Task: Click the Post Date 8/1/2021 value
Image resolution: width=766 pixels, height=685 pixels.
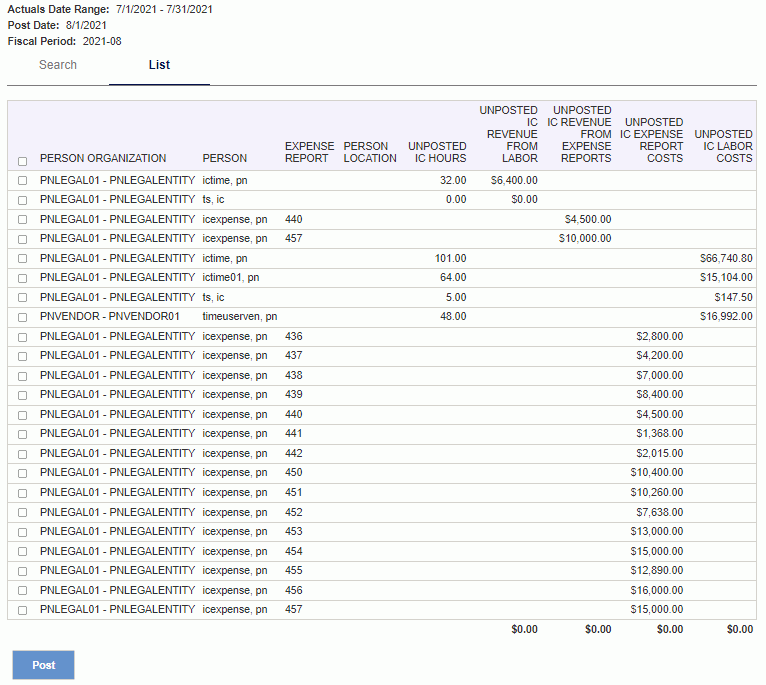Action: pyautogui.click(x=86, y=25)
